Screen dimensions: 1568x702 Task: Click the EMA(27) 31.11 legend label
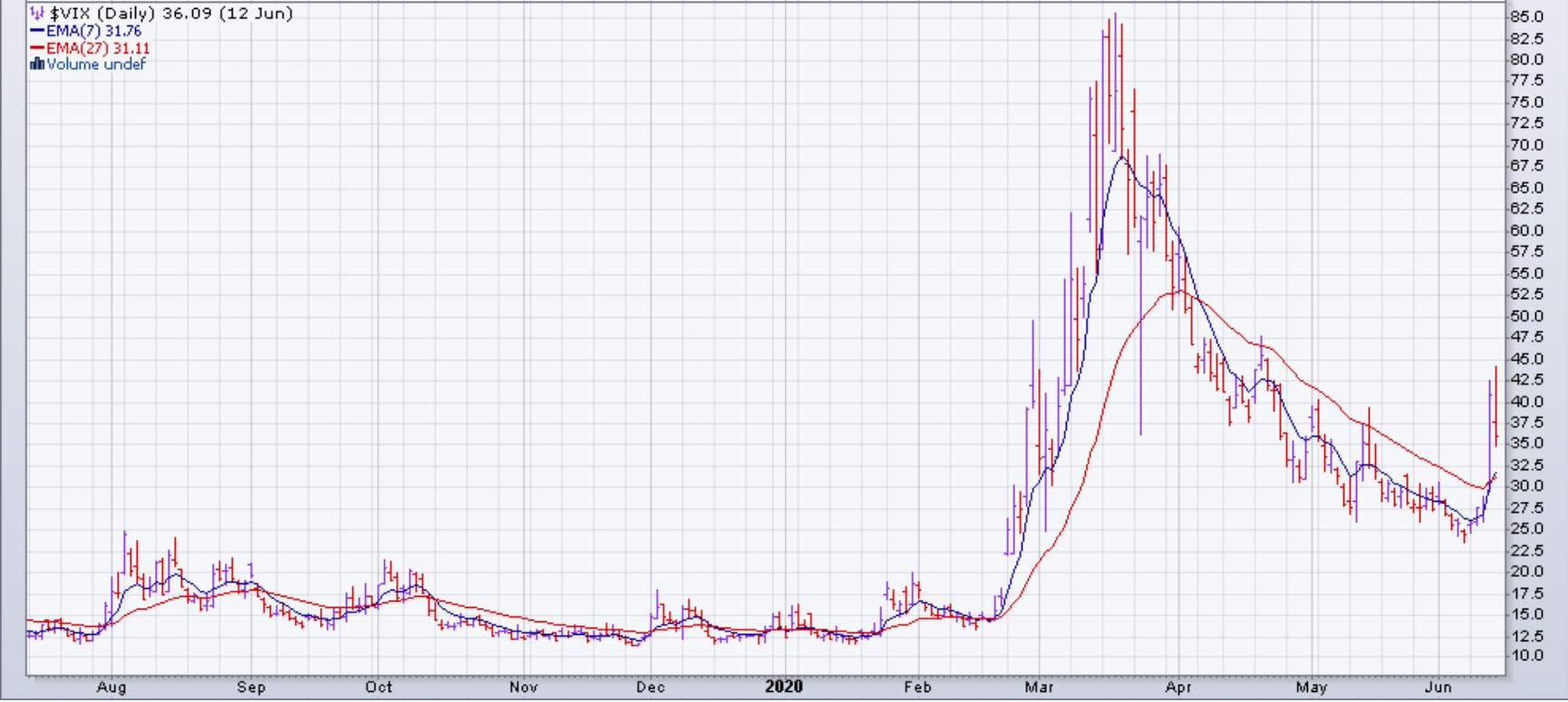(x=98, y=48)
